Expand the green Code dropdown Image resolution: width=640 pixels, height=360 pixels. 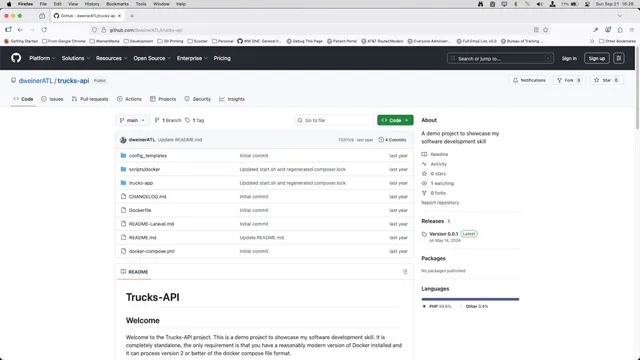[395, 120]
